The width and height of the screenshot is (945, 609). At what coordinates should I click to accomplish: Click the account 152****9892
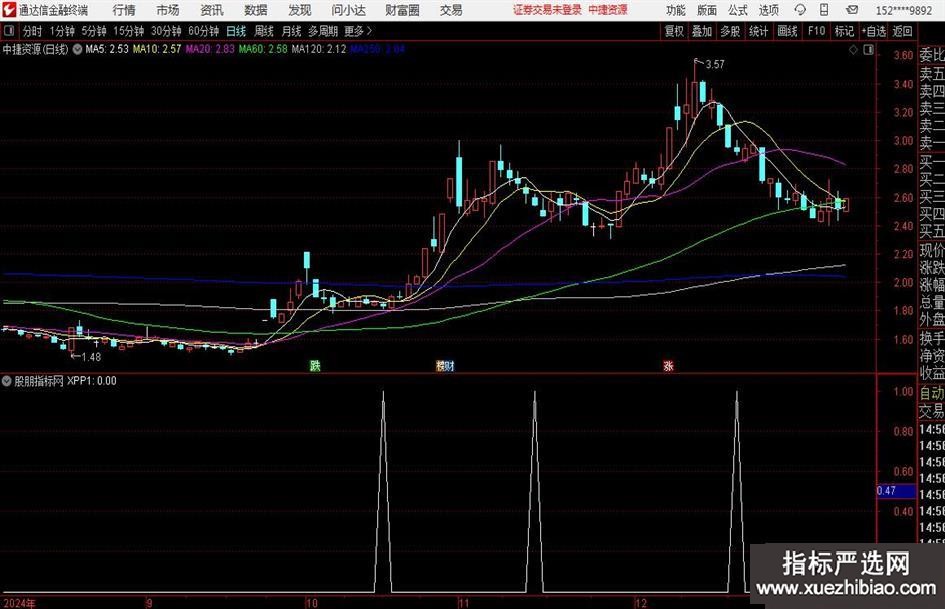tap(903, 11)
